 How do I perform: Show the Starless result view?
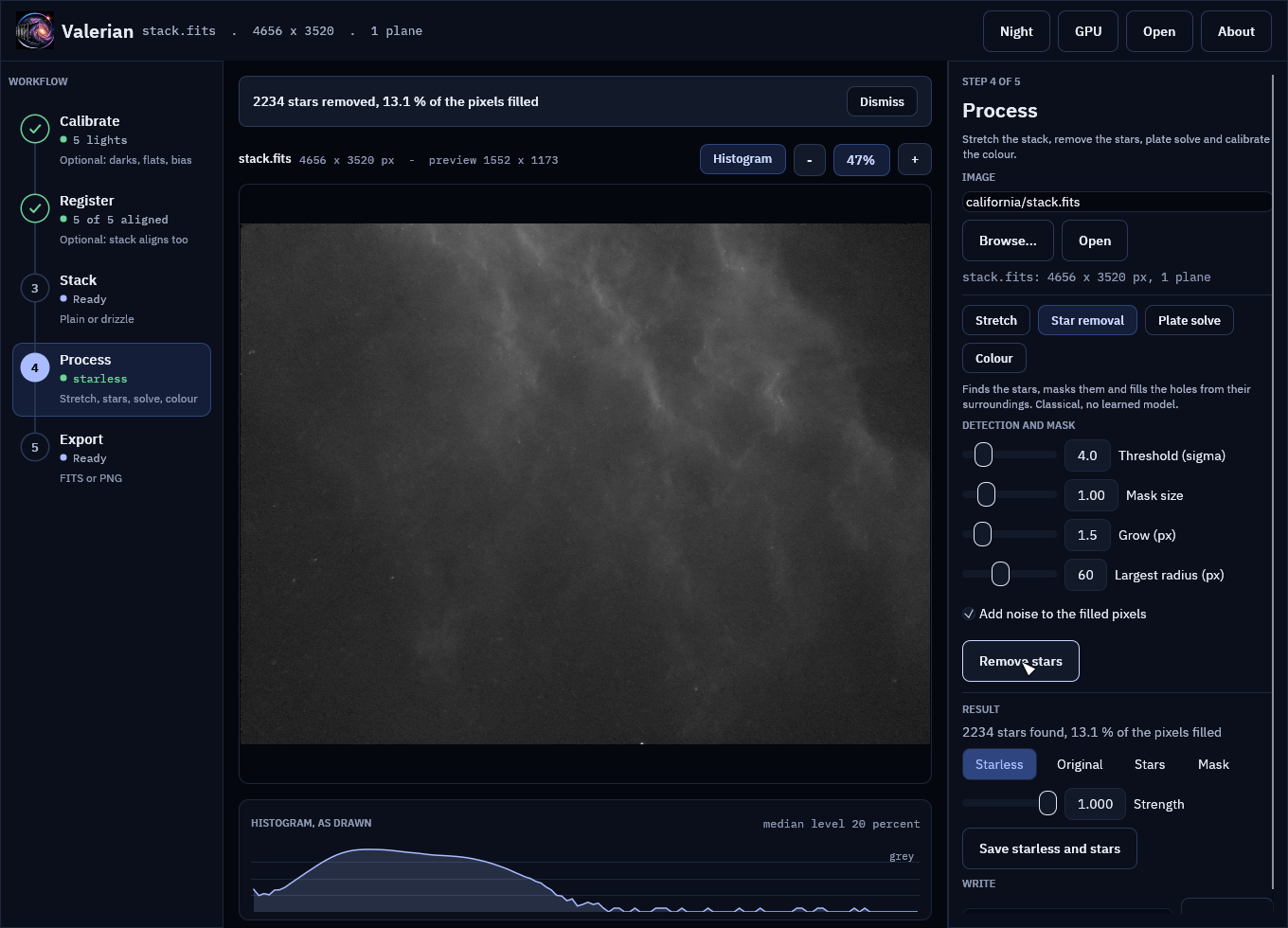pos(999,764)
